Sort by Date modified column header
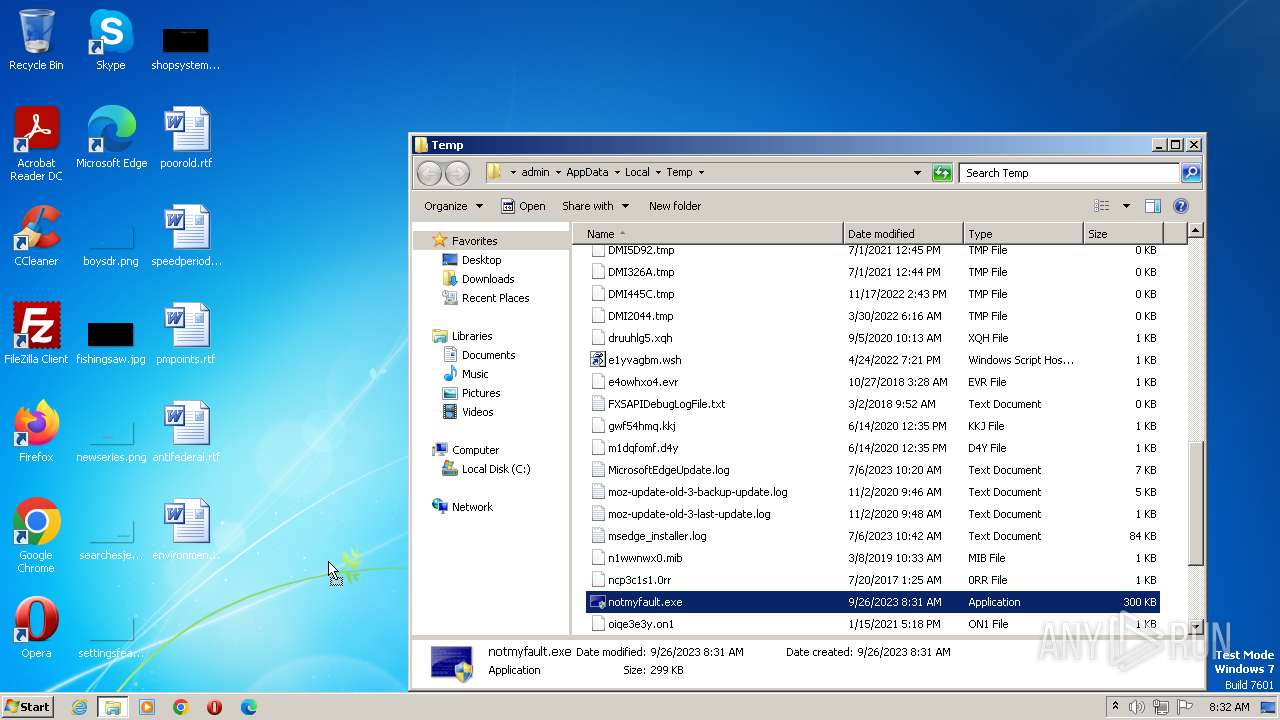 pyautogui.click(x=903, y=234)
